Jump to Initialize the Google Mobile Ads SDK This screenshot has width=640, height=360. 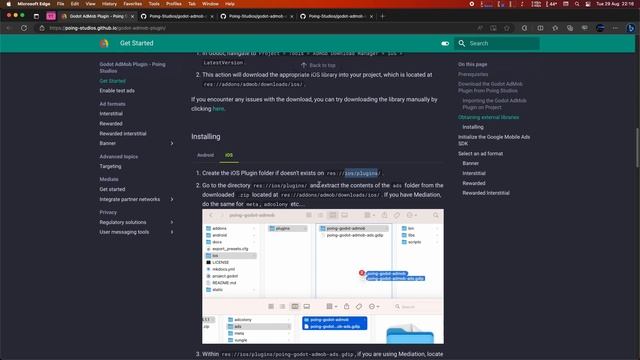[494, 140]
